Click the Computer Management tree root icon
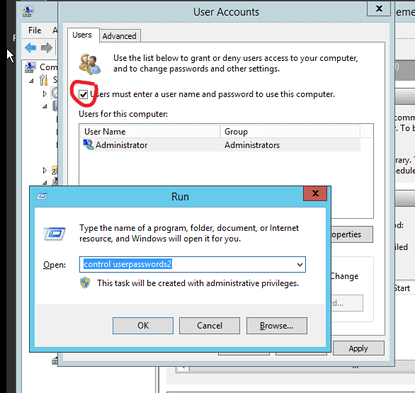415x393 pixels. pos(30,67)
